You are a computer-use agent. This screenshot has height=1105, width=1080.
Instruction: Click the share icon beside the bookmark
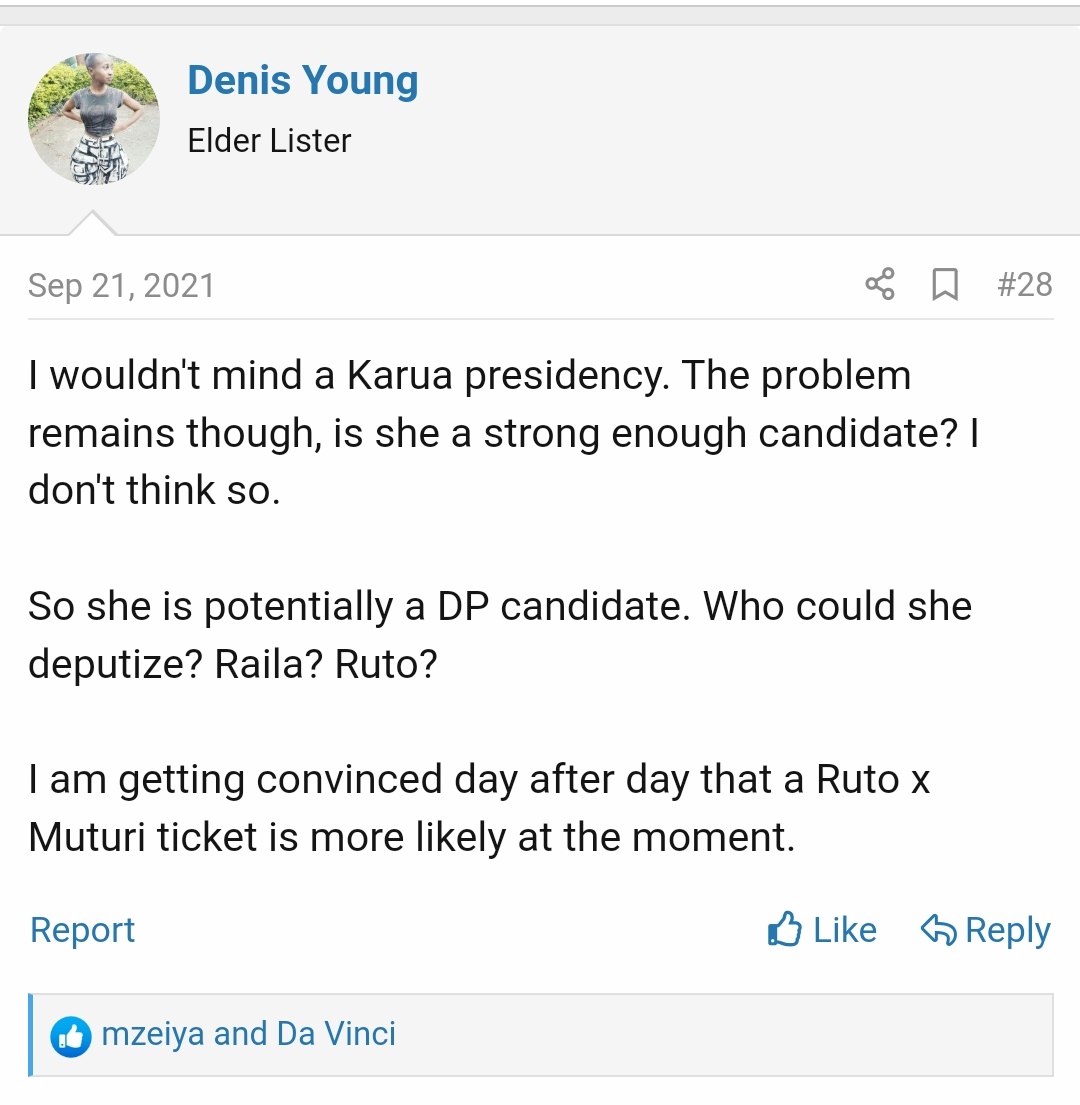(x=880, y=285)
